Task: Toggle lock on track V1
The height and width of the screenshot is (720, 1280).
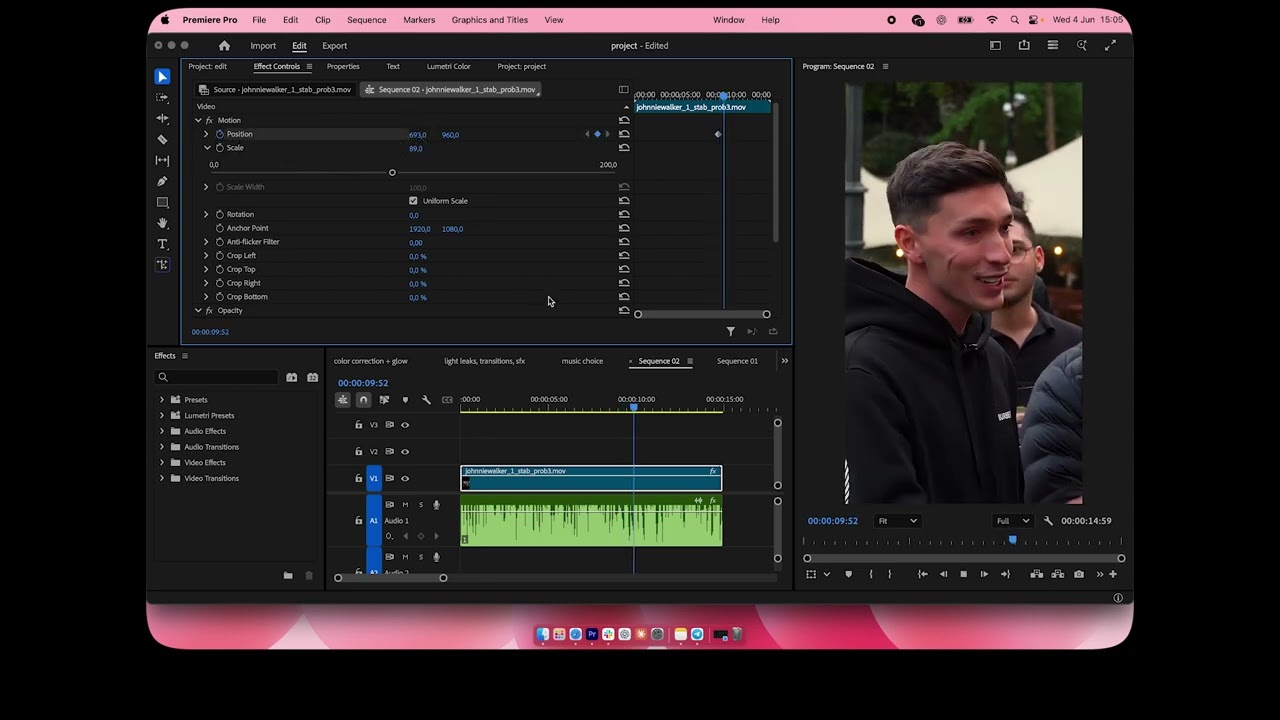Action: pos(359,479)
